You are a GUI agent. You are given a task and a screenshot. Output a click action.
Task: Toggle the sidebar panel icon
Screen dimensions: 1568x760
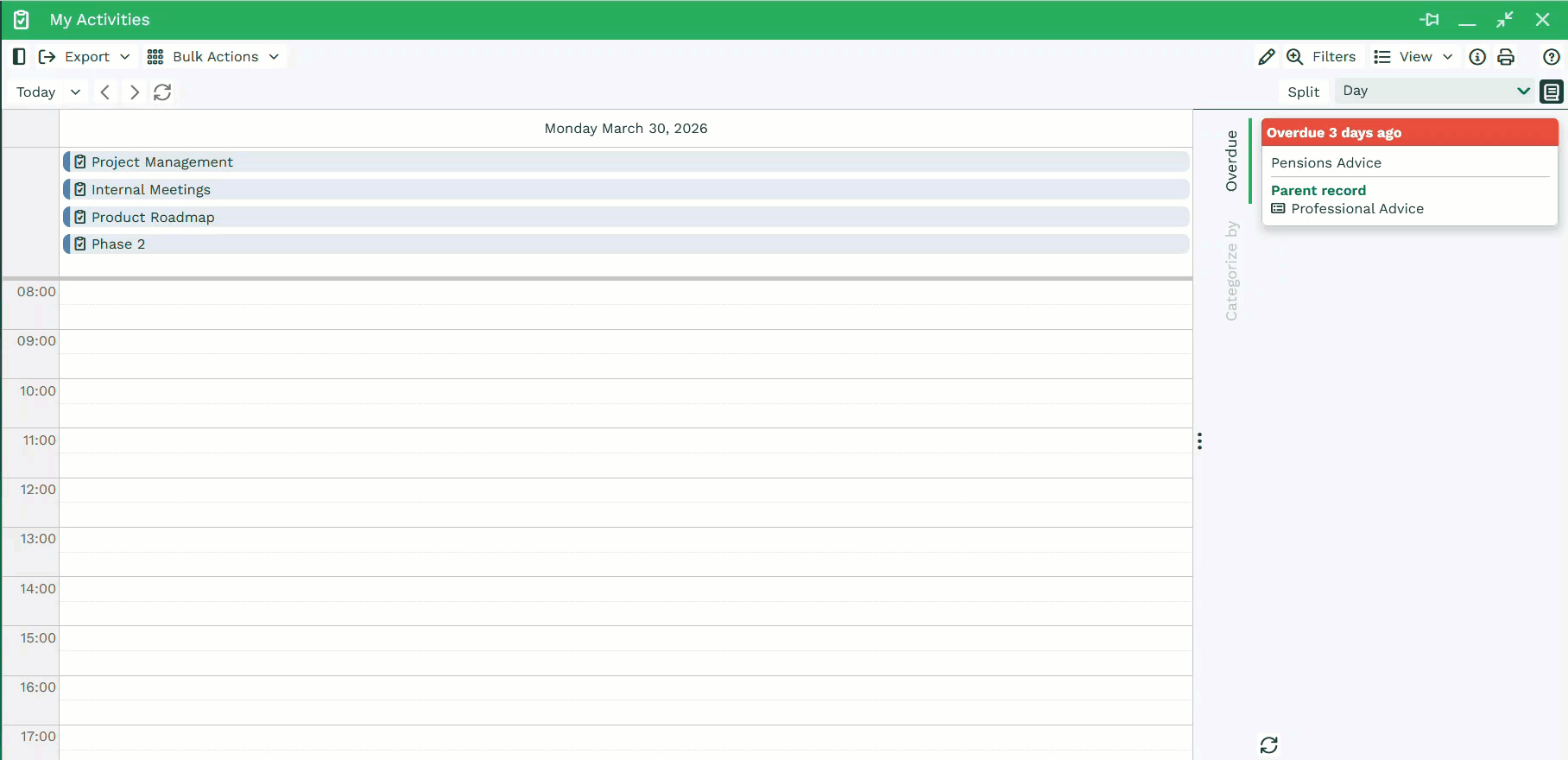point(19,57)
